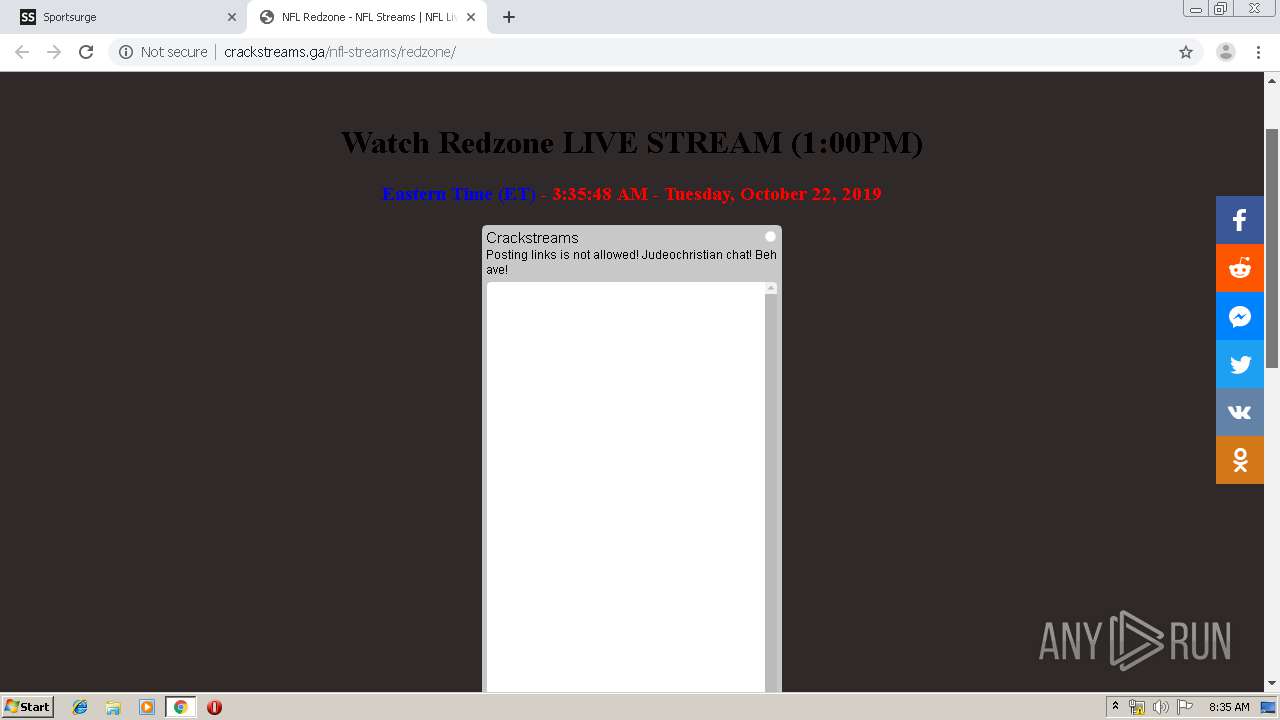Open red Opera-style taskbar icon
The height and width of the screenshot is (720, 1280).
[214, 707]
